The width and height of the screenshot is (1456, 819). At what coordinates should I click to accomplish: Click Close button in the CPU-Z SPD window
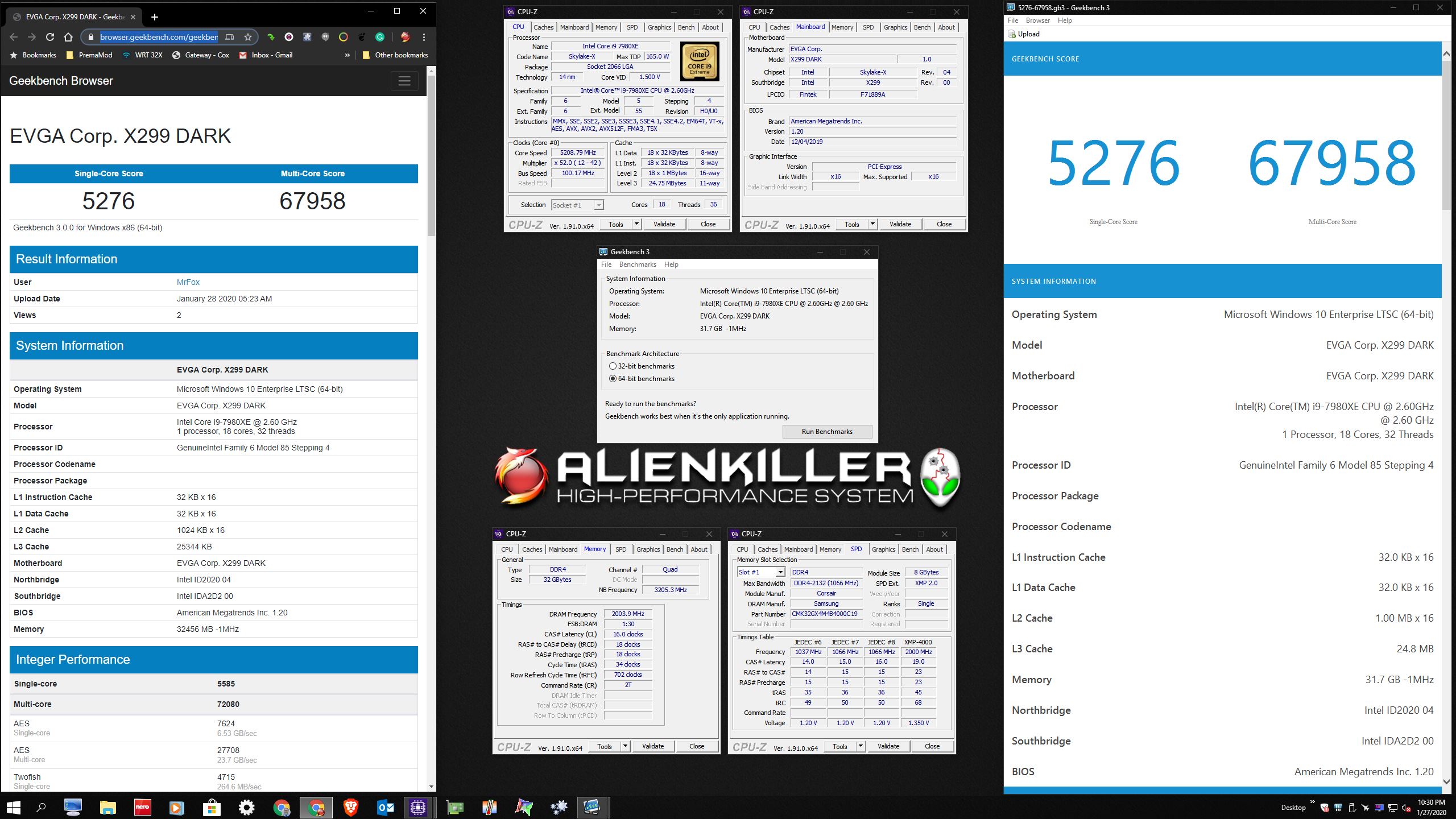(x=932, y=746)
